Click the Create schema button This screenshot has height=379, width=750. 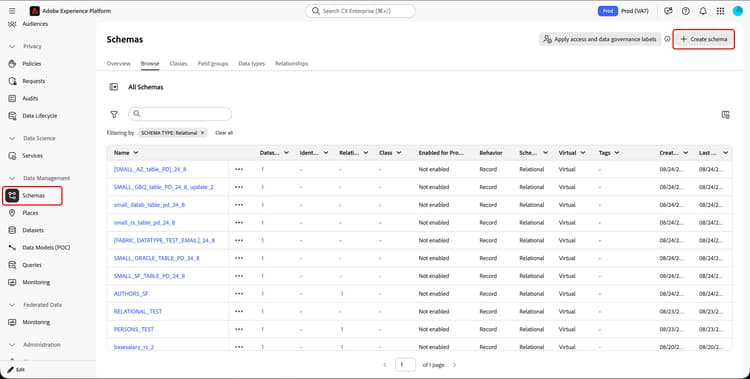coord(704,39)
